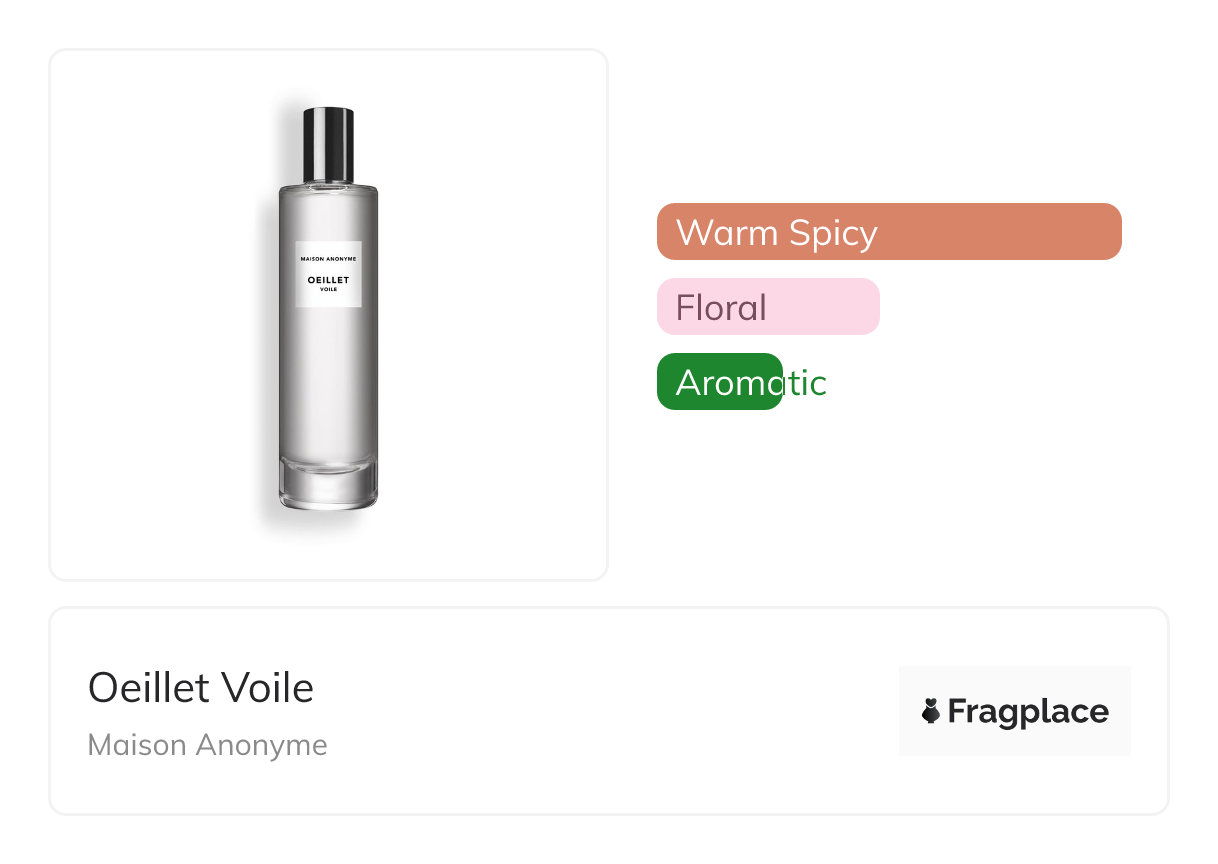
Task: Select the green Aromatic accord bar
Action: pos(719,382)
